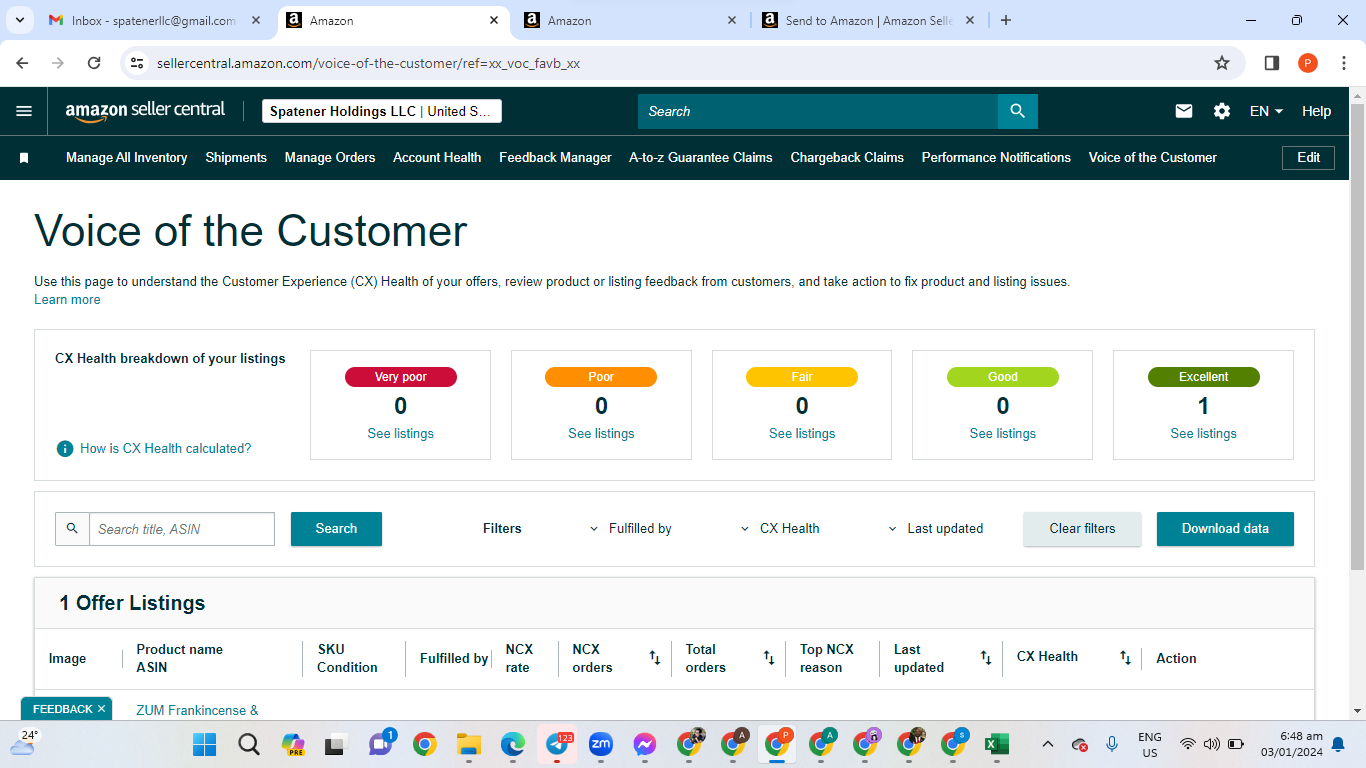This screenshot has width=1366, height=768.
Task: Open the settings gear in Seller Central
Action: 1222,111
